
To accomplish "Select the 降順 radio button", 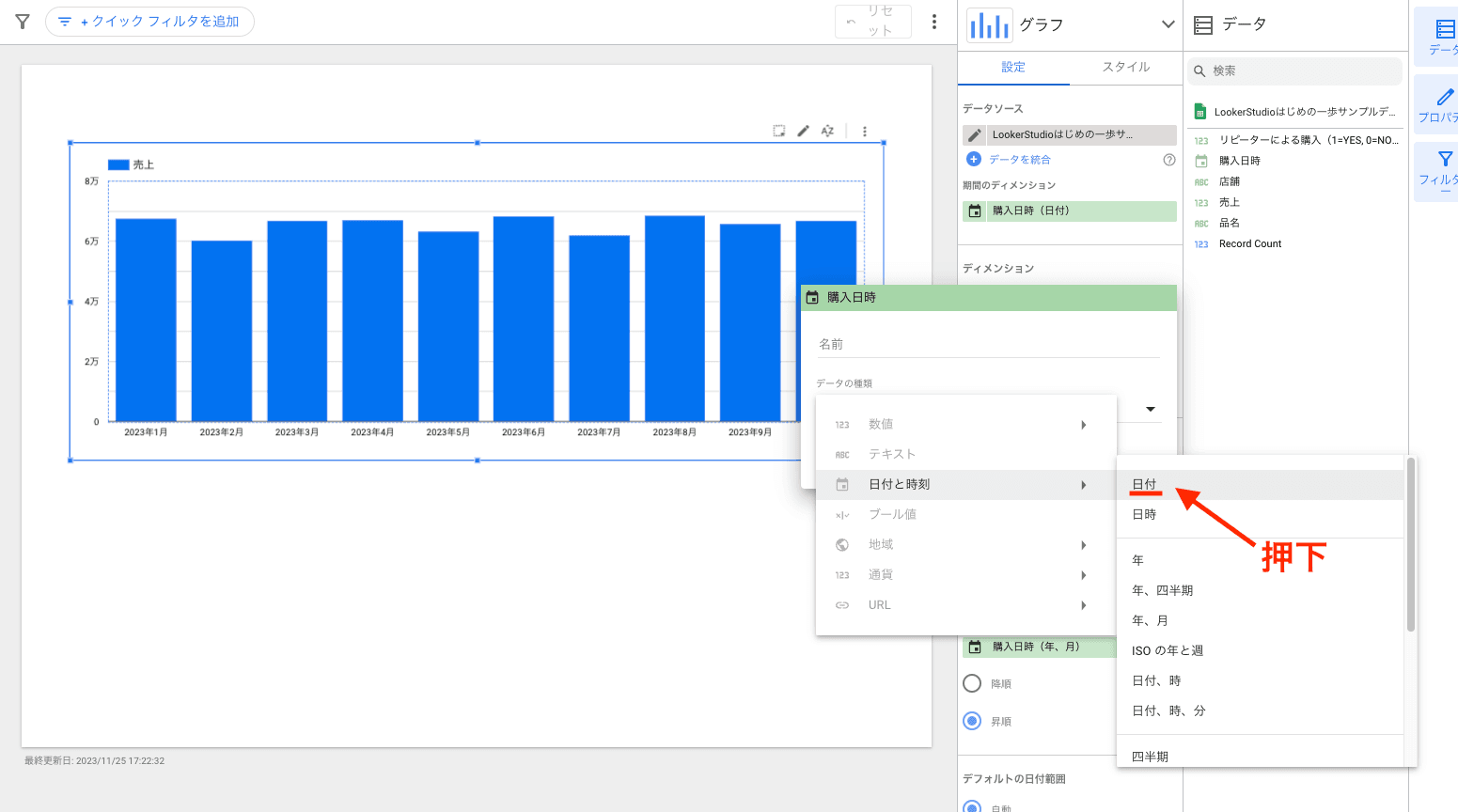I will click(x=972, y=683).
